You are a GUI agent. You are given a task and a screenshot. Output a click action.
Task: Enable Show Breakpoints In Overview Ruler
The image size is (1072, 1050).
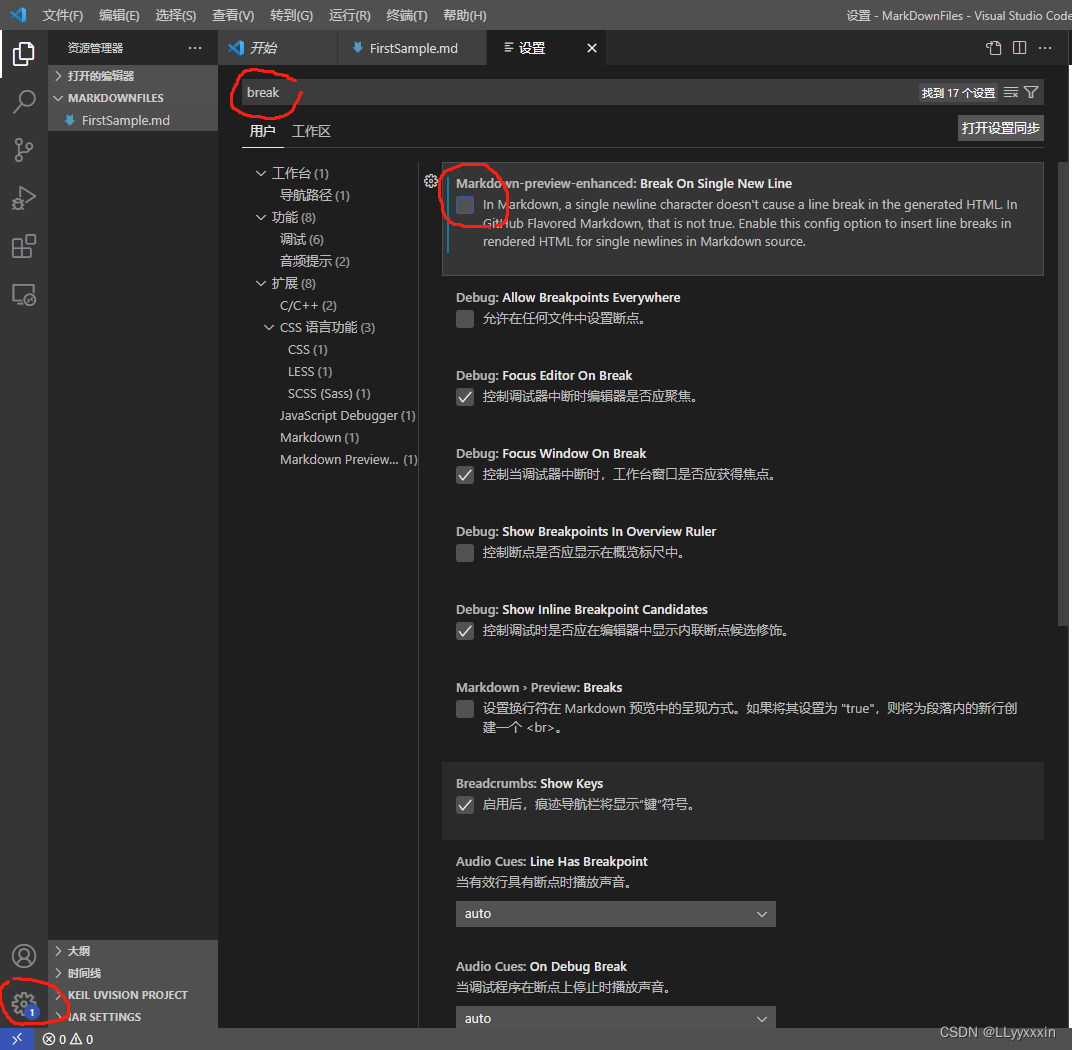[465, 552]
